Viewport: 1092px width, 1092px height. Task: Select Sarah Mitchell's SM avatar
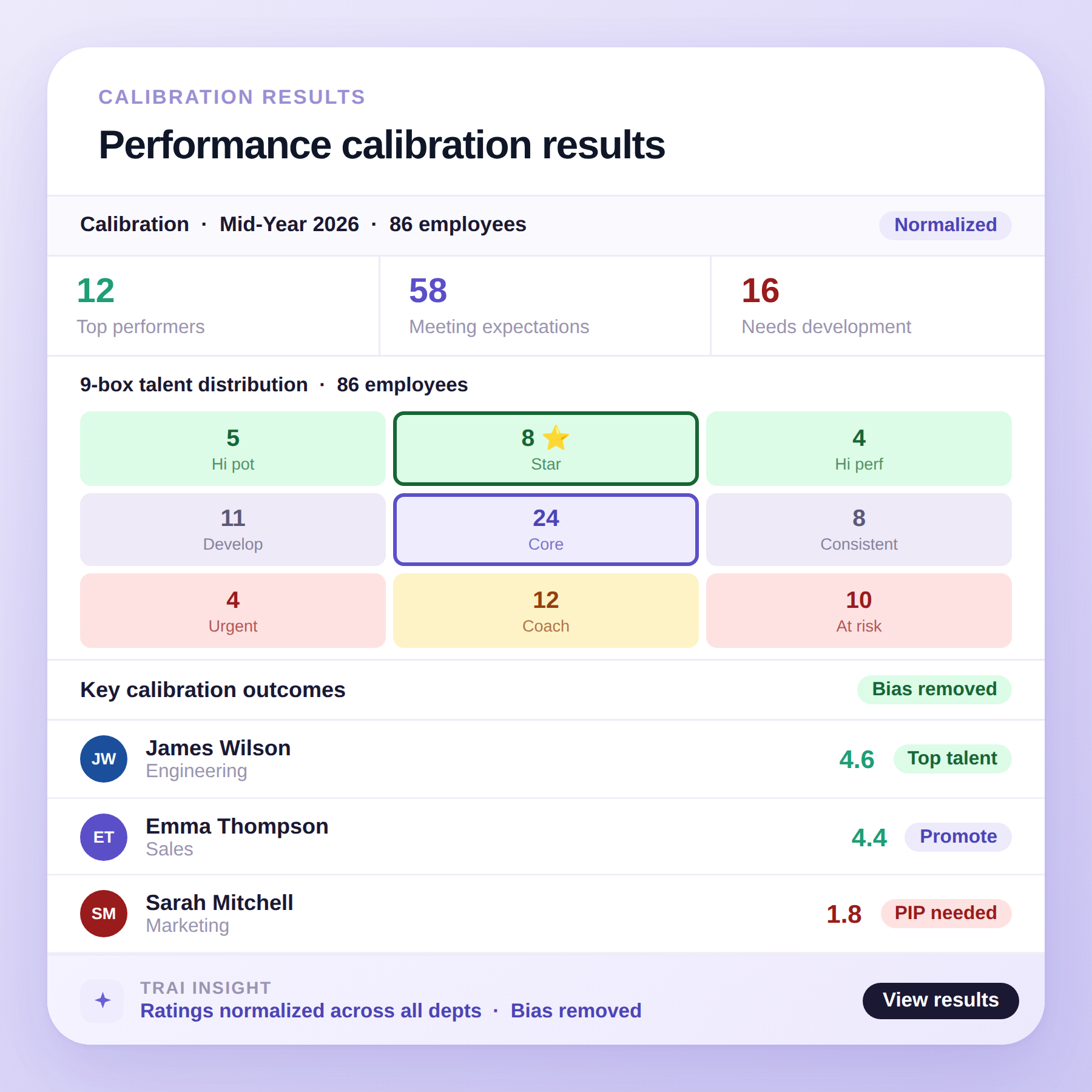click(x=103, y=913)
